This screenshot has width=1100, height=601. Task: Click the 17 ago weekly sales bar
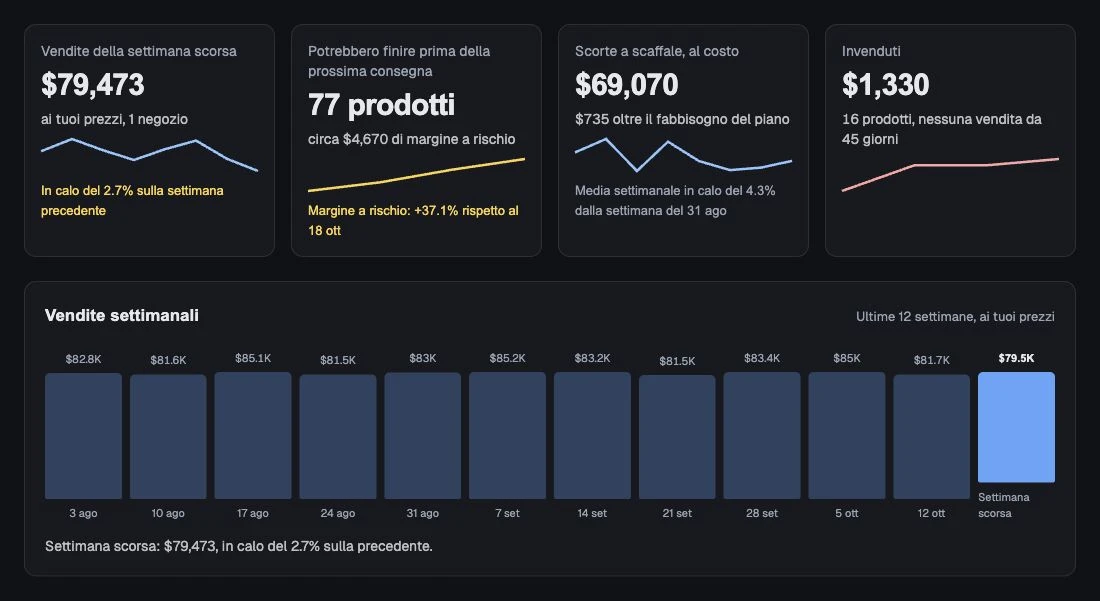253,435
